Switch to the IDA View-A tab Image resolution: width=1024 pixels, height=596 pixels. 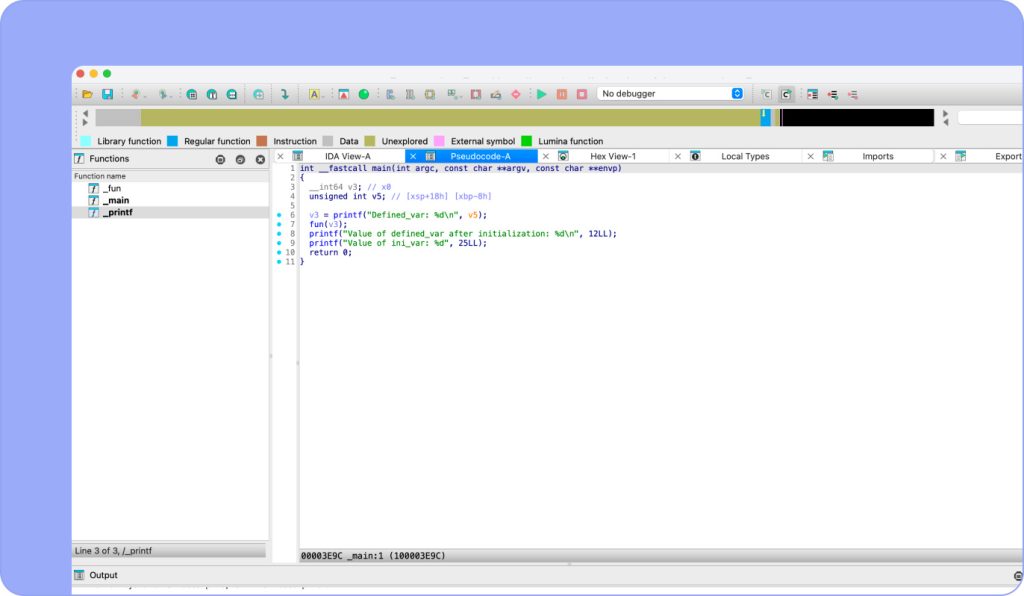347,157
